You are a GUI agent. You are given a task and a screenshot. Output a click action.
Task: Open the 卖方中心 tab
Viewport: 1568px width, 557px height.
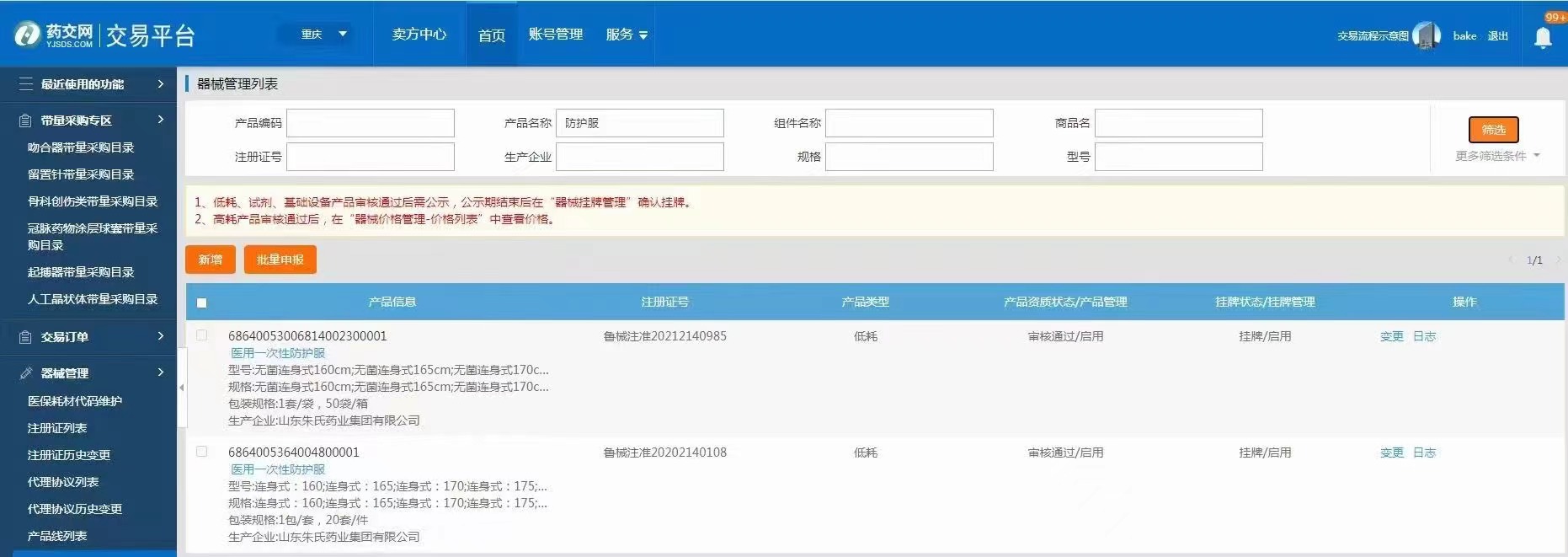tap(419, 35)
